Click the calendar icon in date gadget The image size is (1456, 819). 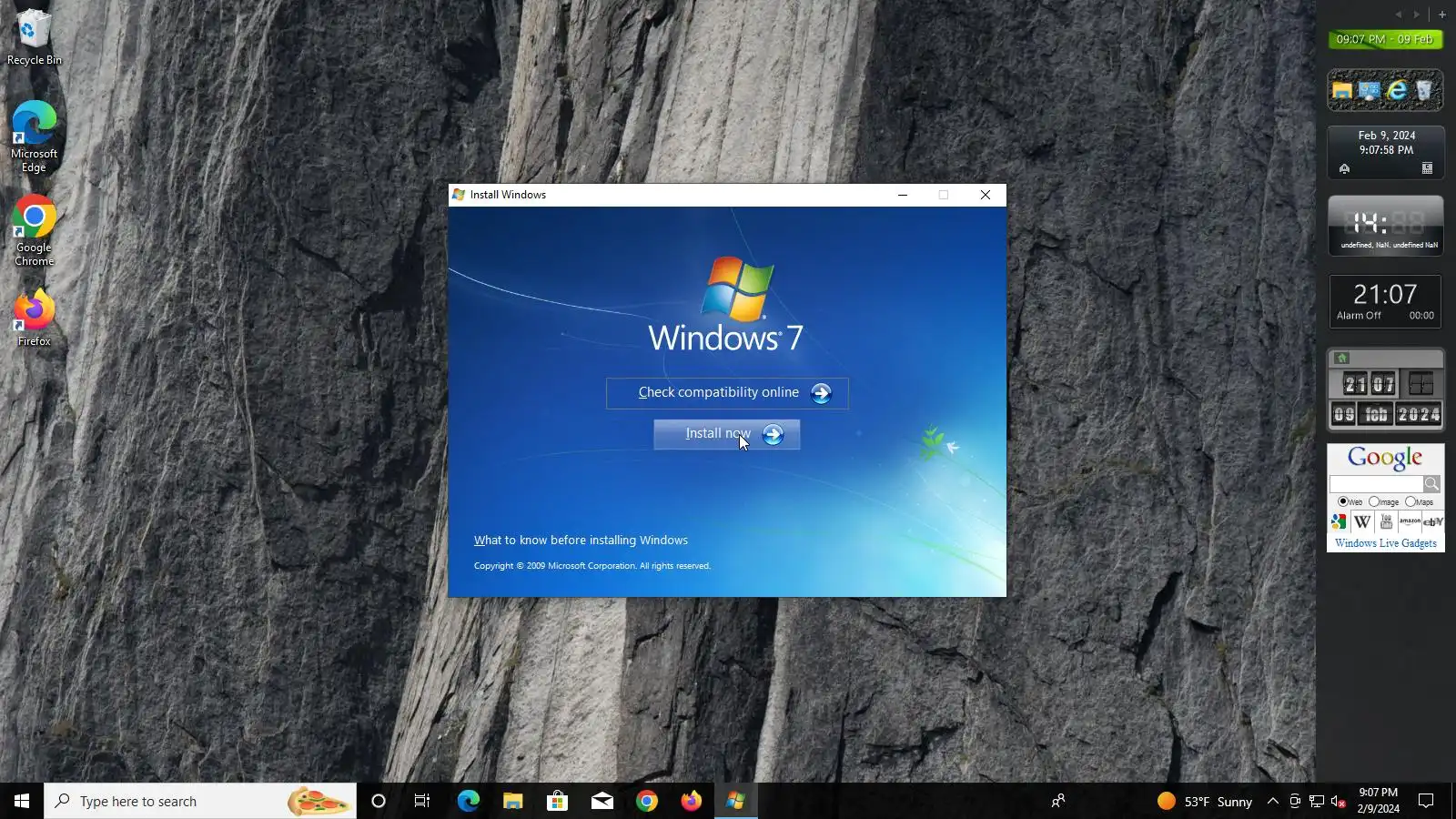[x=1427, y=168]
